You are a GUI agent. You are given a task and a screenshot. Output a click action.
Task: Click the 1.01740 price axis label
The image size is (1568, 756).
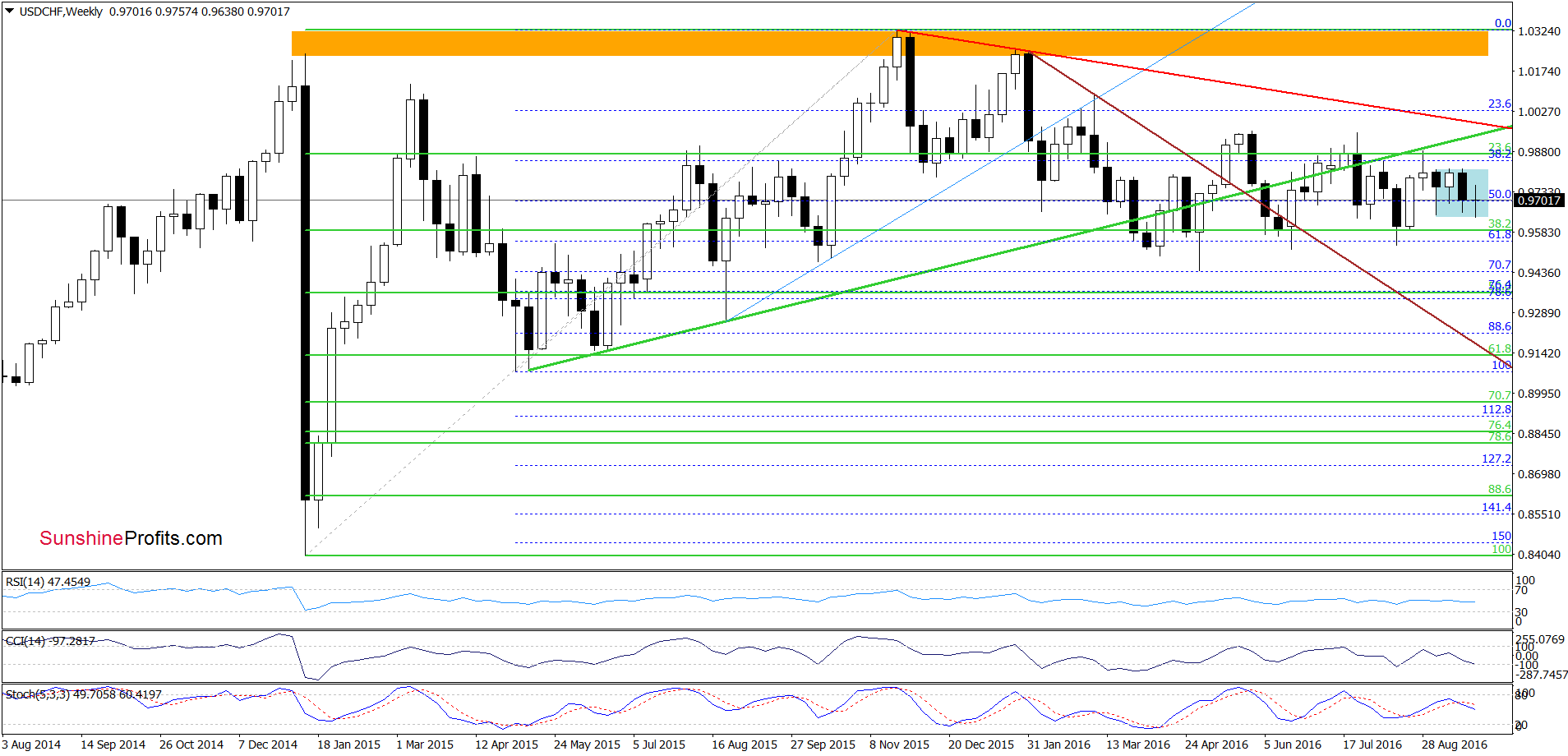(x=1538, y=71)
